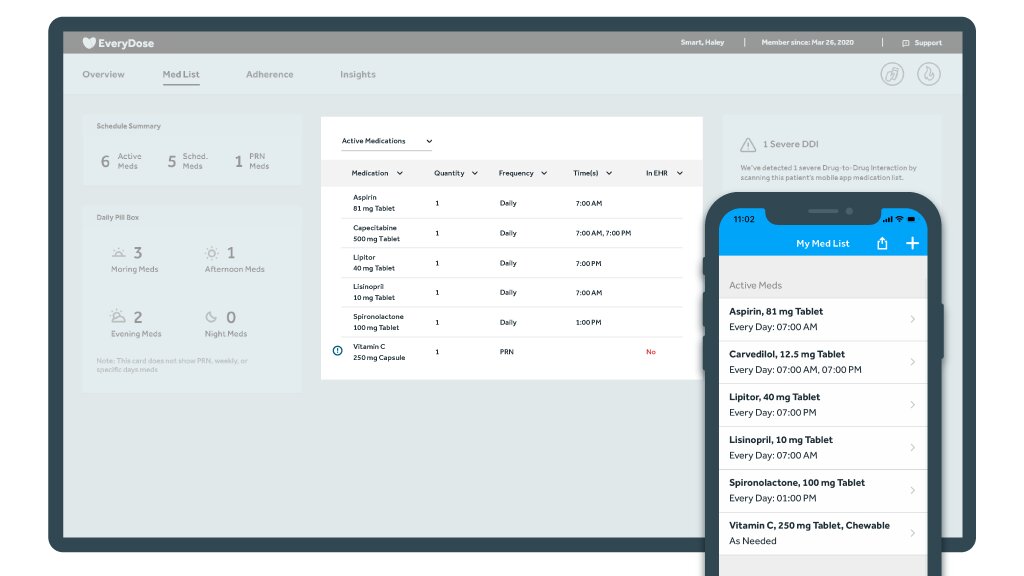
Task: Tap Carvedilol, 12.5 mg Tablet on phone
Action: coord(823,362)
